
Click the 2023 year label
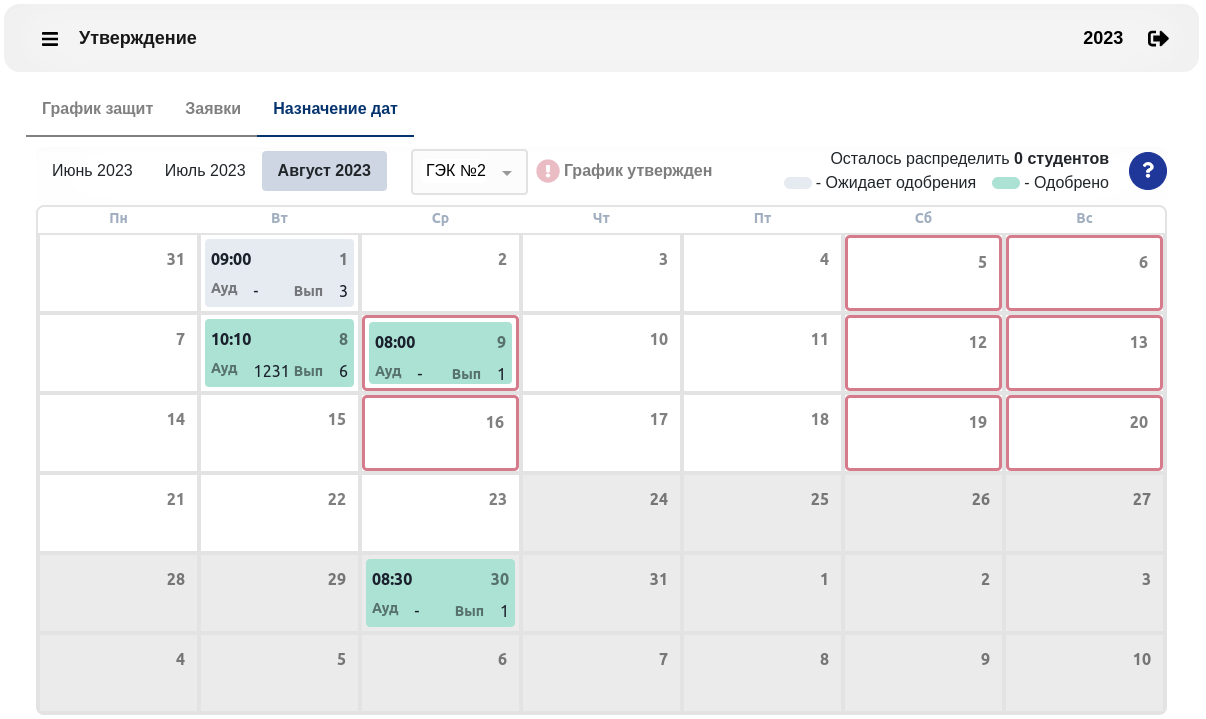click(1103, 39)
